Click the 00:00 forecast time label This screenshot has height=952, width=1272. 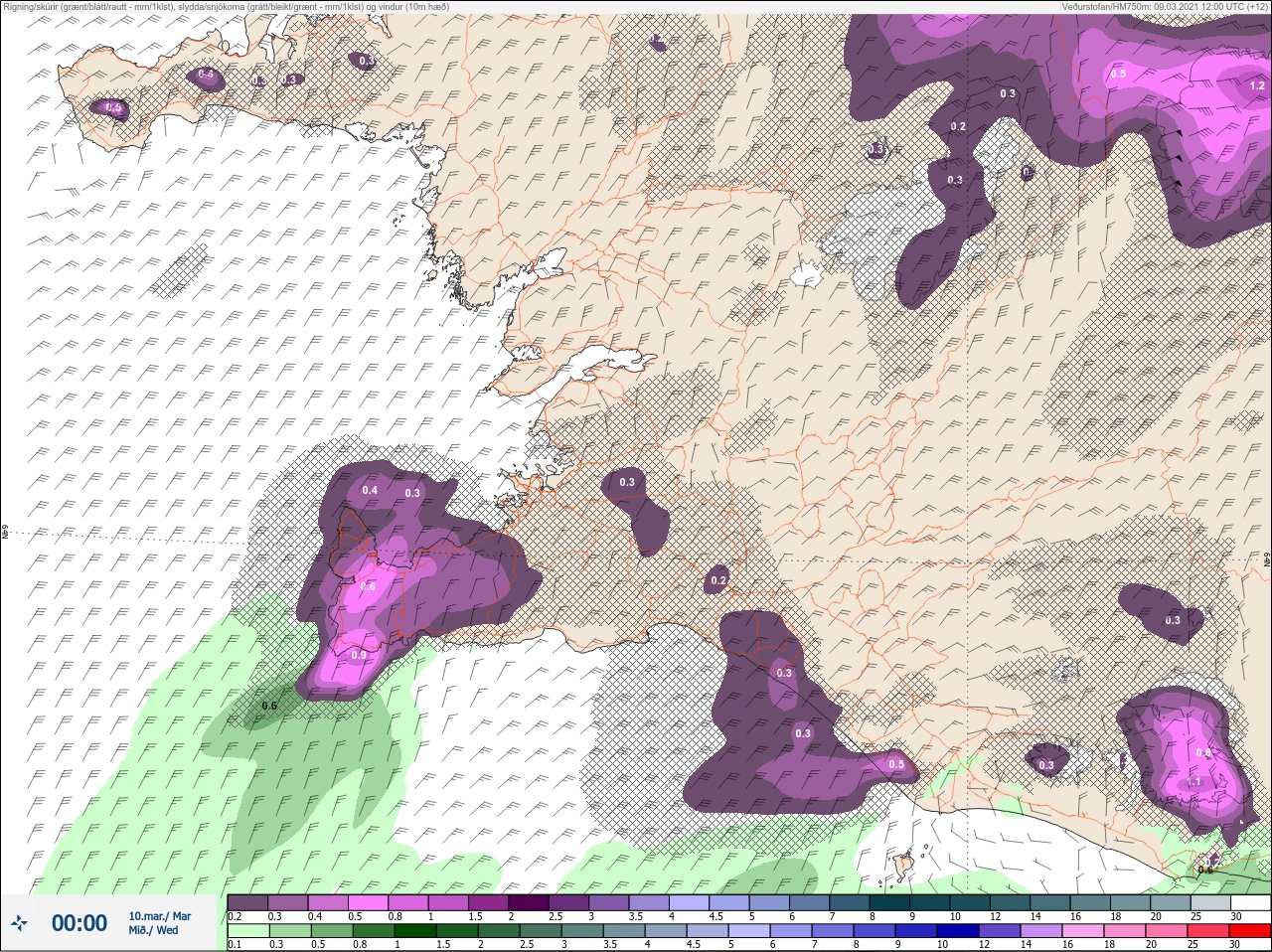79,923
